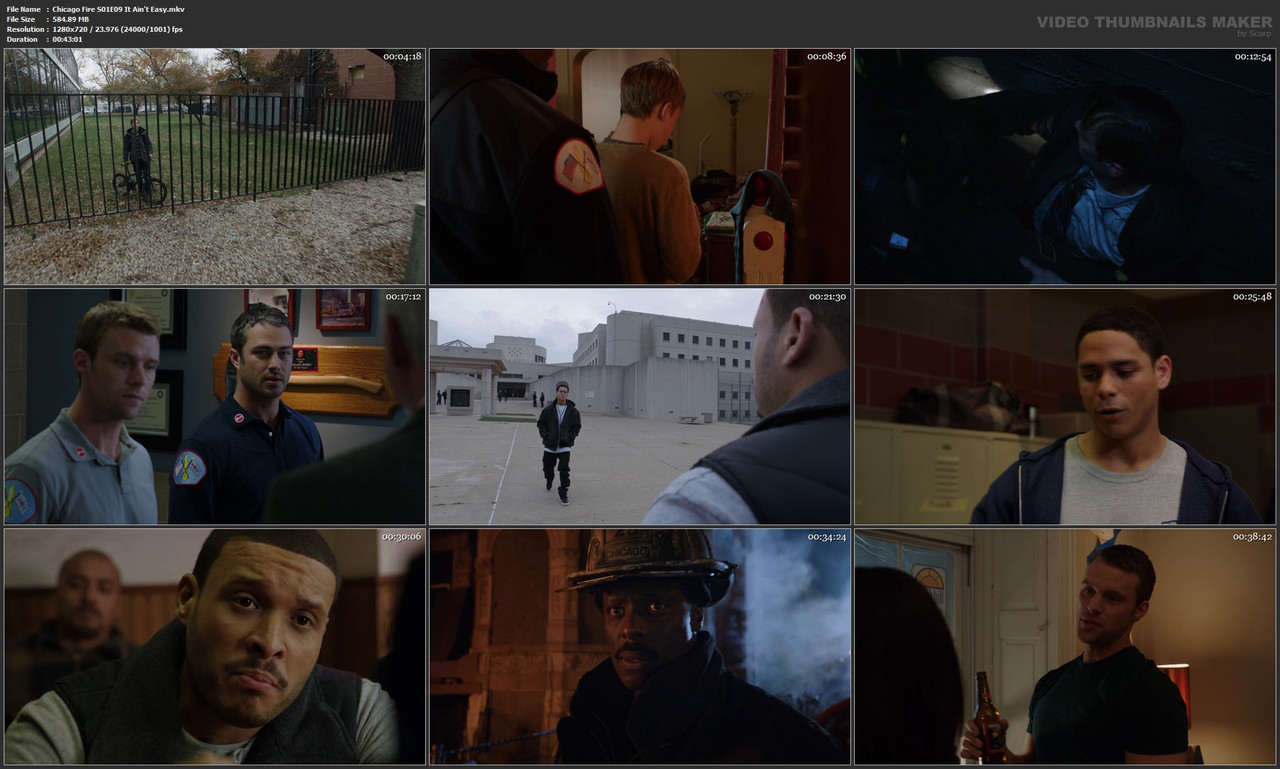Screen dimensions: 1280x769
Task: Click the 00:17:12 timestamp overlay
Action: point(401,296)
